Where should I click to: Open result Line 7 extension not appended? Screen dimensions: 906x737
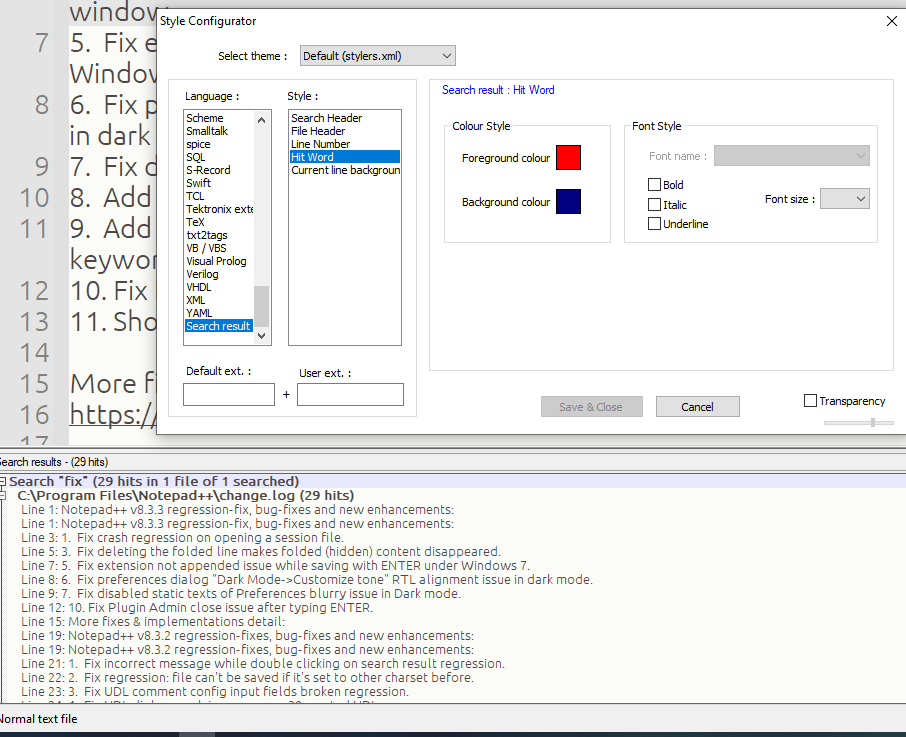(x=276, y=565)
